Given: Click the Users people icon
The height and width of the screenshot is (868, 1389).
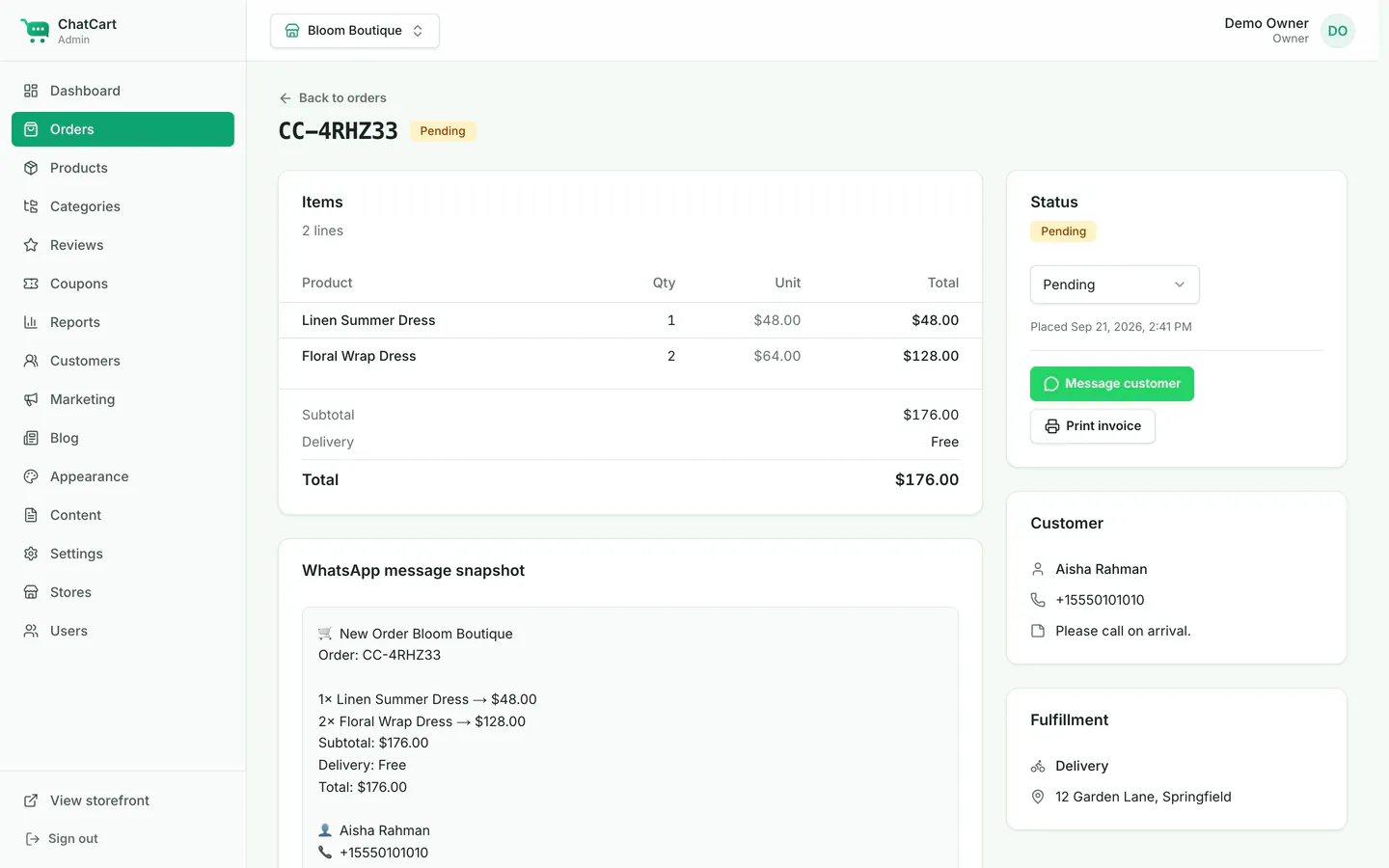Looking at the screenshot, I should [31, 631].
